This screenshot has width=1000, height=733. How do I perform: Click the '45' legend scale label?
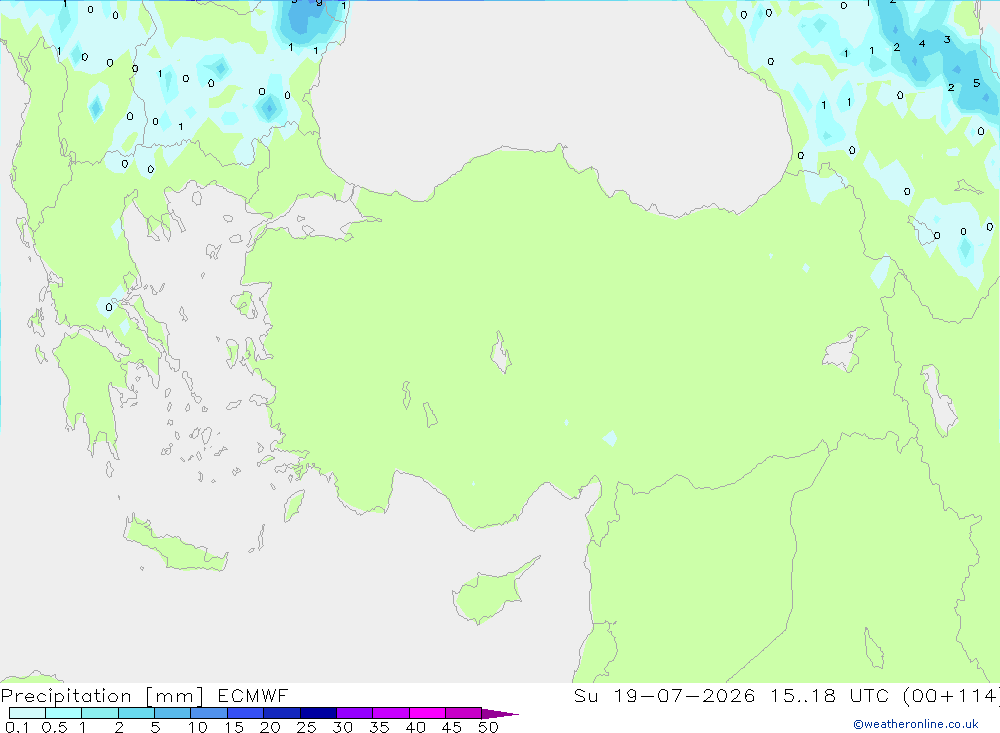click(452, 727)
